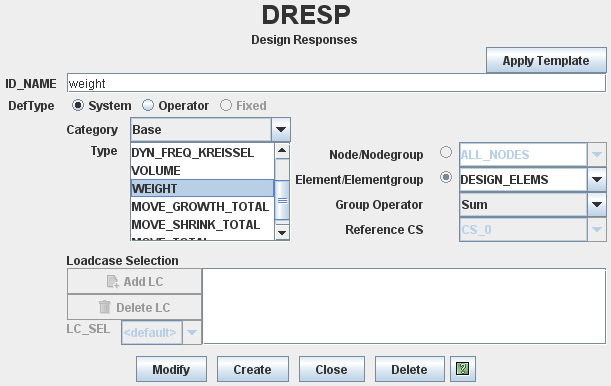The image size is (611, 386).
Task: Expand the DESIGN_ELEMS element group dropdown
Action: point(597,180)
